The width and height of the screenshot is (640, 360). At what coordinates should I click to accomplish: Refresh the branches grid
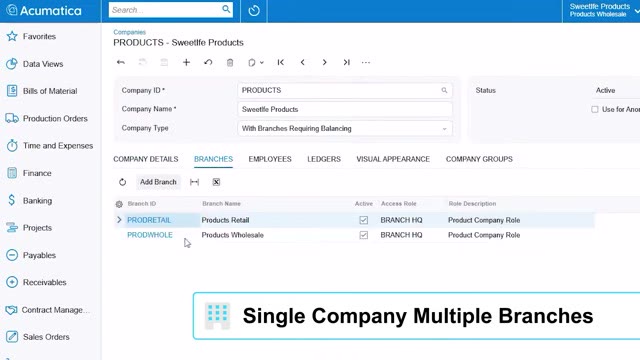[122, 182]
